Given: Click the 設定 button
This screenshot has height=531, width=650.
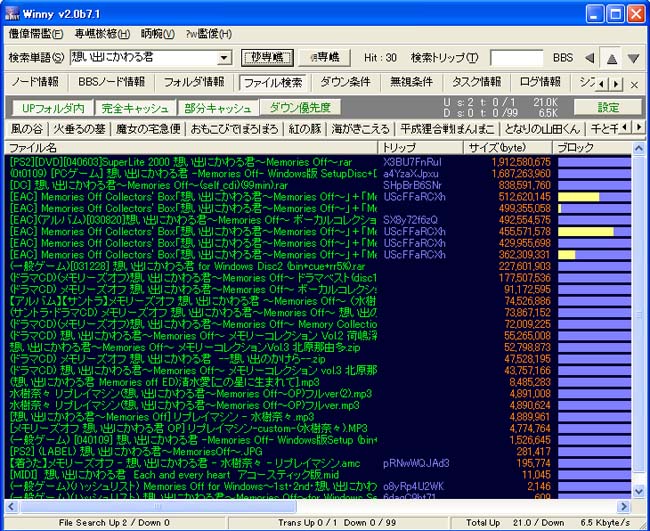Looking at the screenshot, I should [608, 108].
